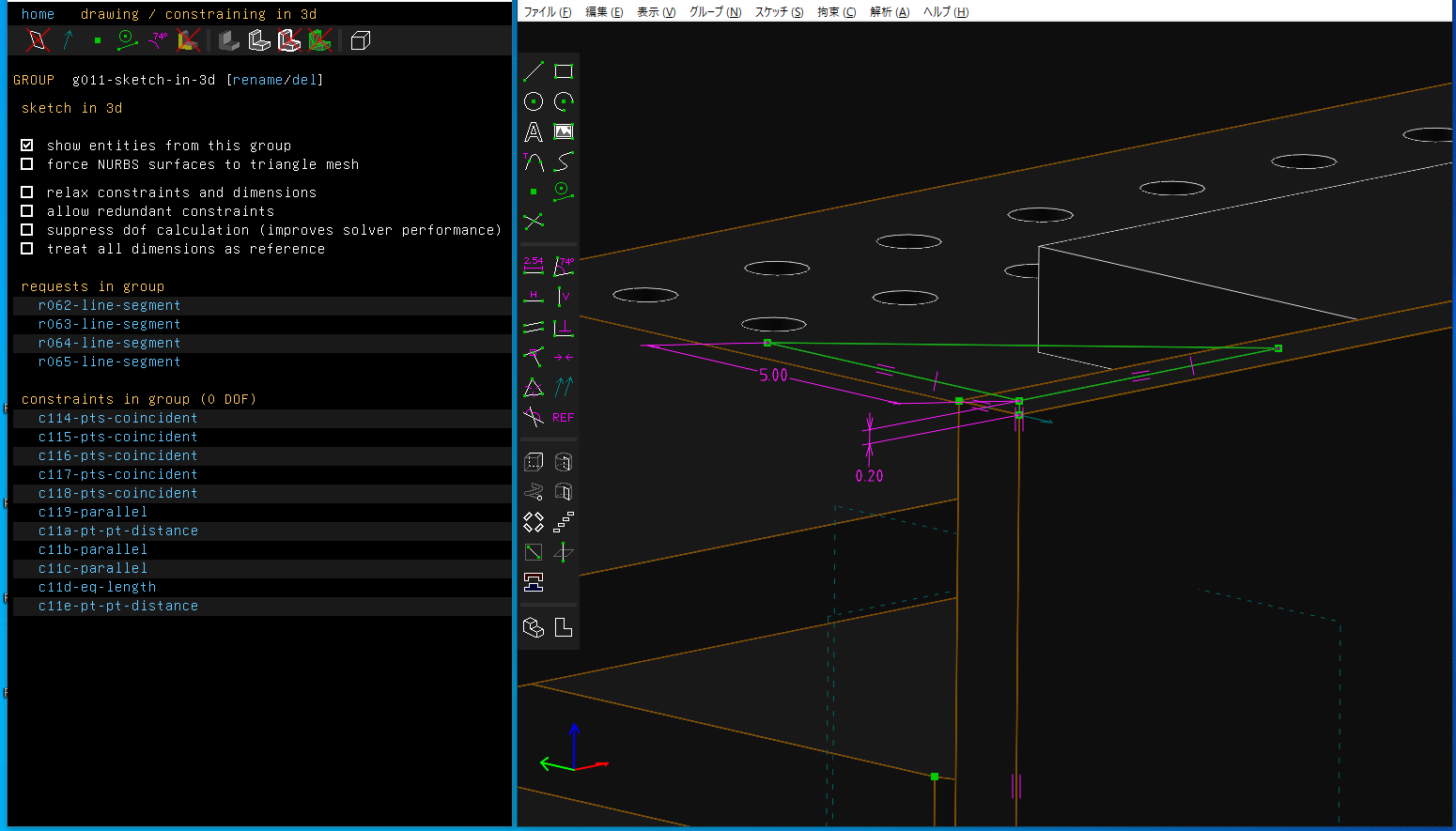Enable treat all dimensions as reference
Screen dimensions: 1456x831
(x=27, y=249)
